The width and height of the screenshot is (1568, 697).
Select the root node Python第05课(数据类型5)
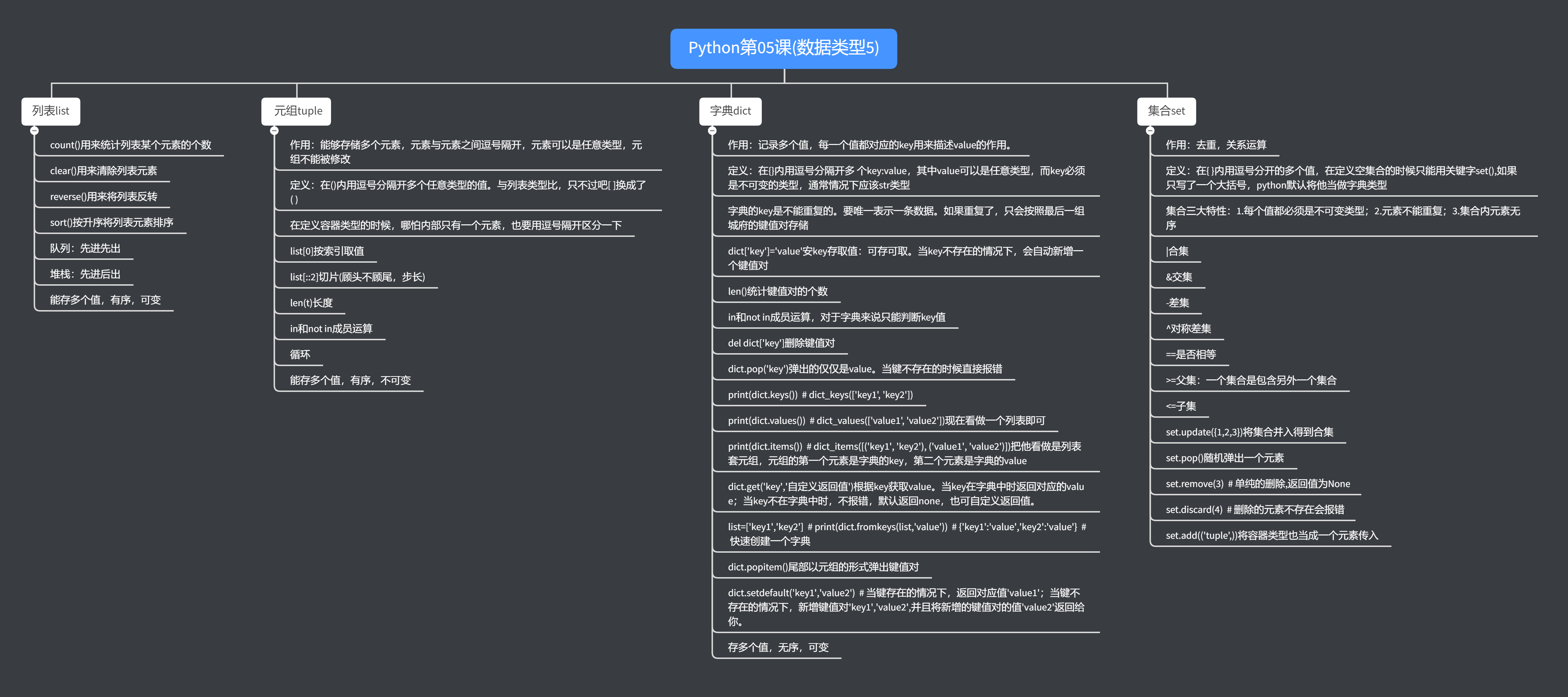point(783,48)
